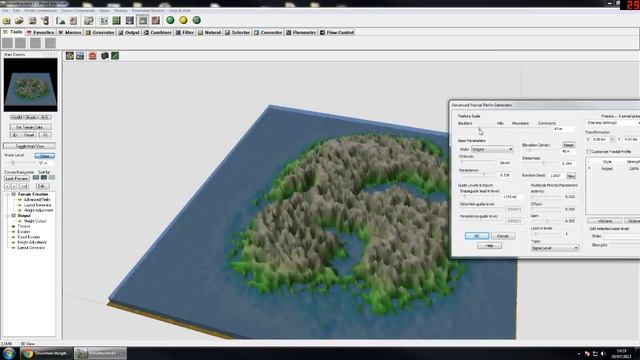Select the Erosion tree item

[24, 231]
